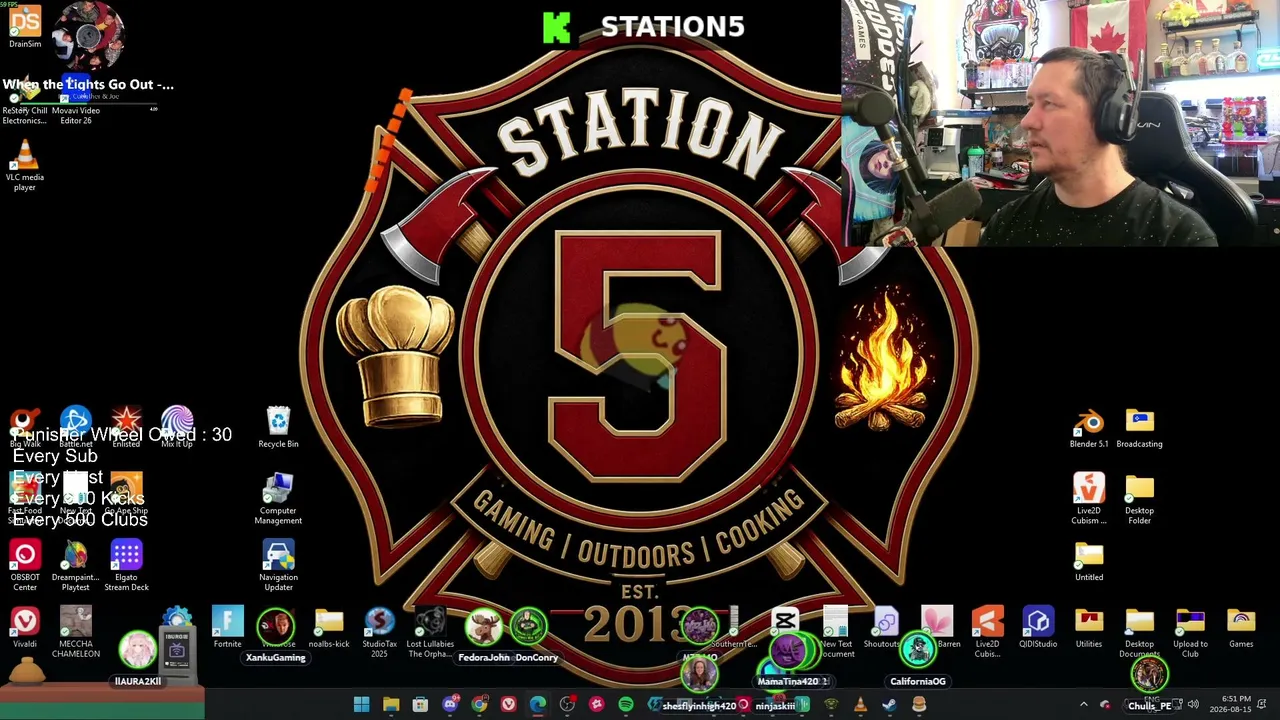Viewport: 1280px width, 720px height.
Task: Select the Elgato Stream Deck shortcut
Action: [126, 566]
